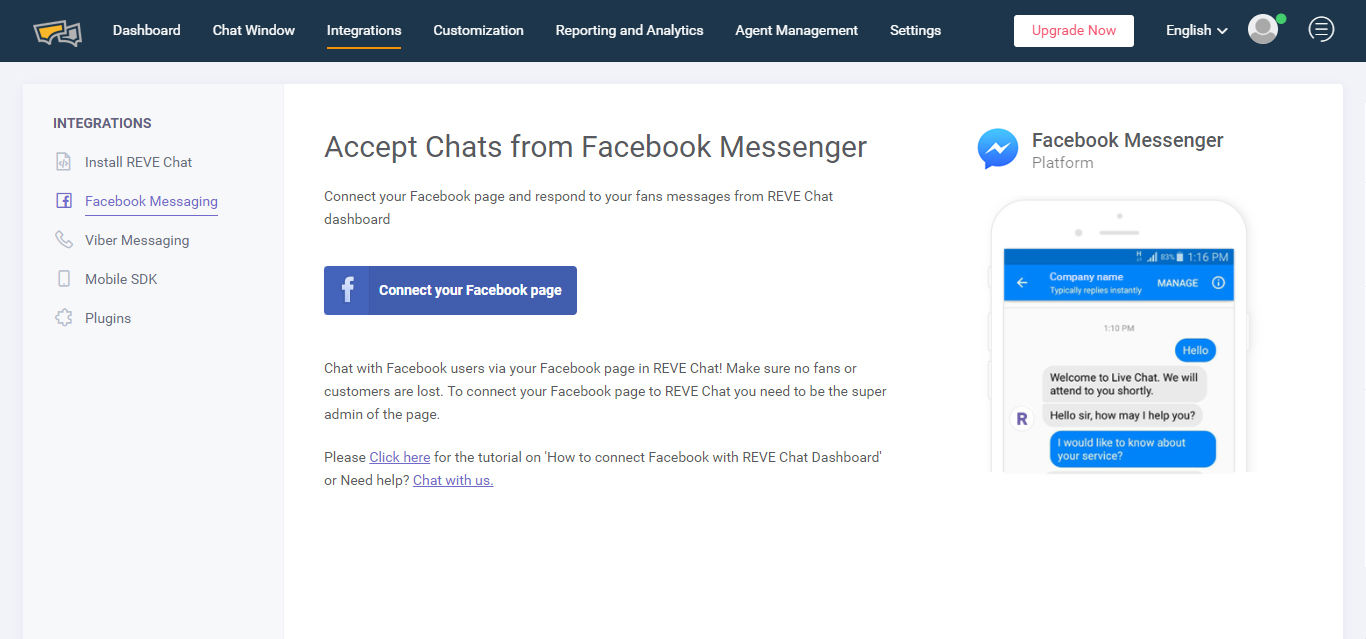The width and height of the screenshot is (1366, 639).
Task: Open the 'Chat with us.' link
Action: coord(453,480)
